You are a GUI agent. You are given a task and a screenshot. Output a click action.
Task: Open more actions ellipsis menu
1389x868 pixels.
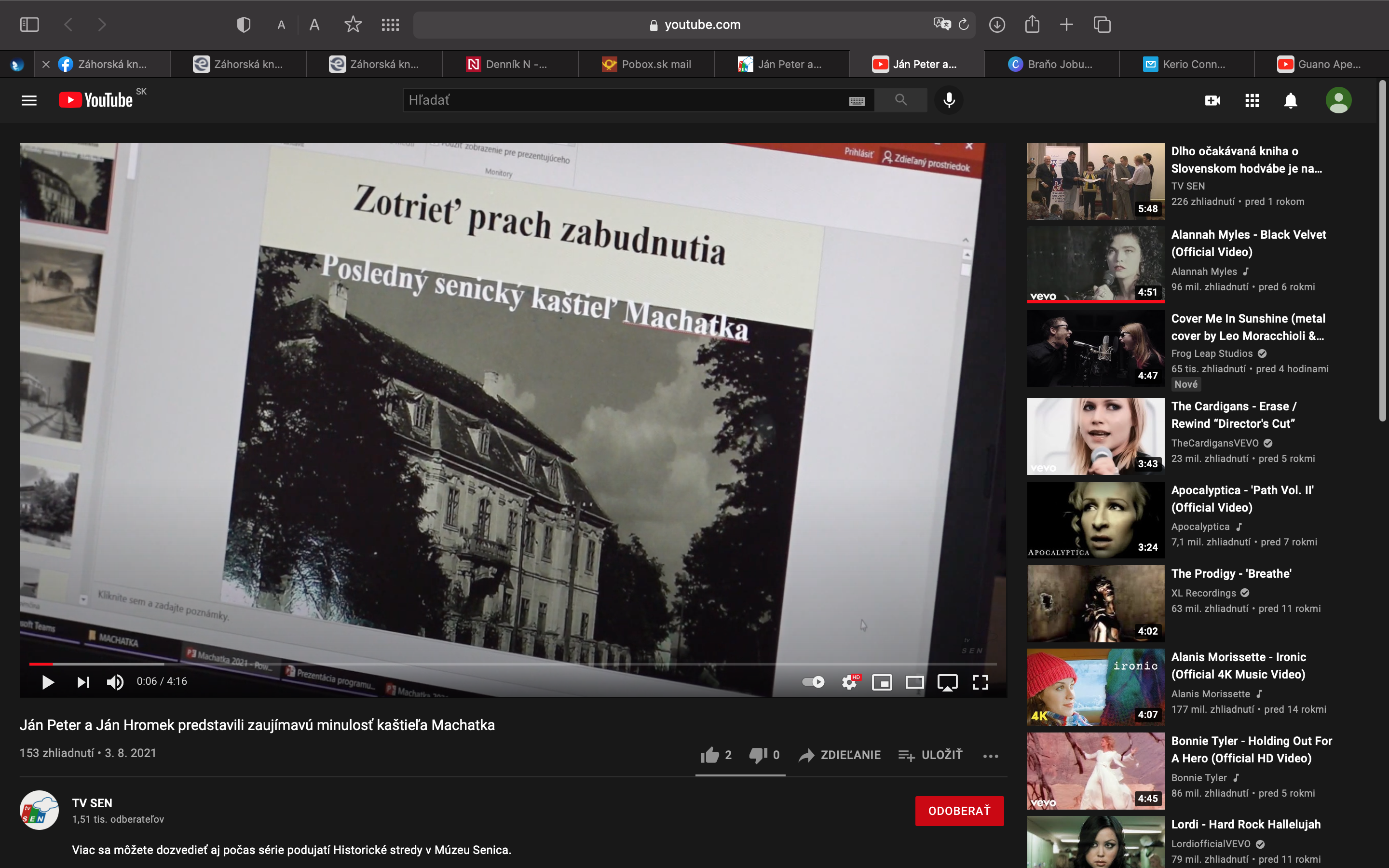click(x=991, y=756)
